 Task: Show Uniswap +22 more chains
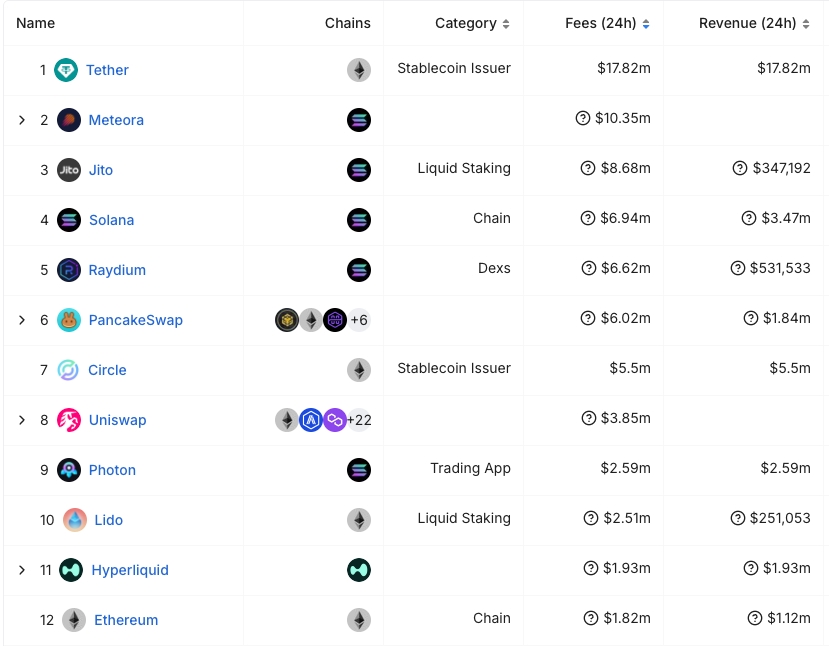[x=359, y=420]
